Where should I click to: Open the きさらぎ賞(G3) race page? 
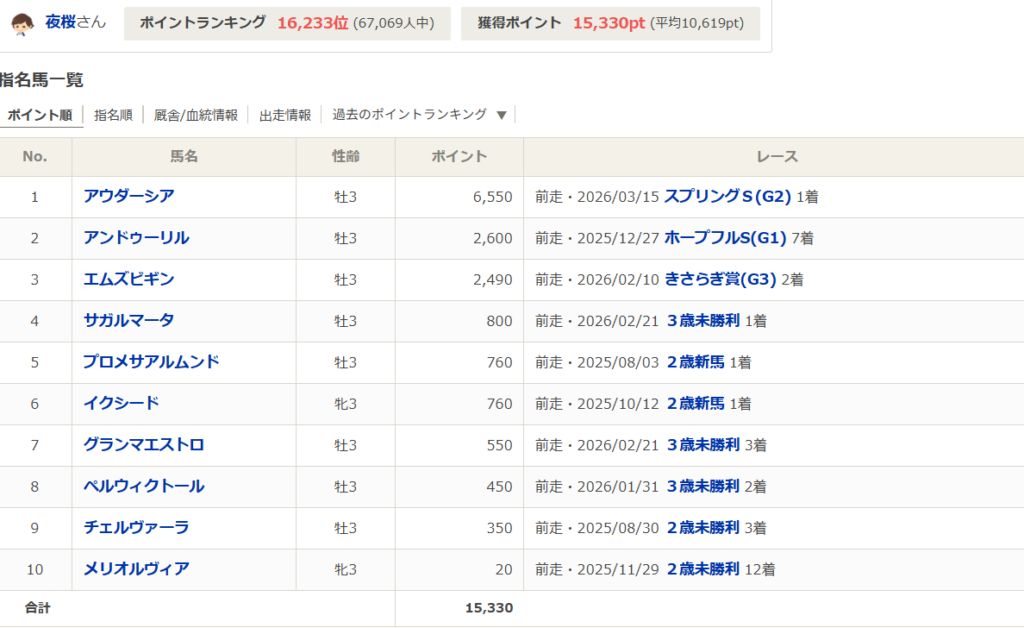720,279
